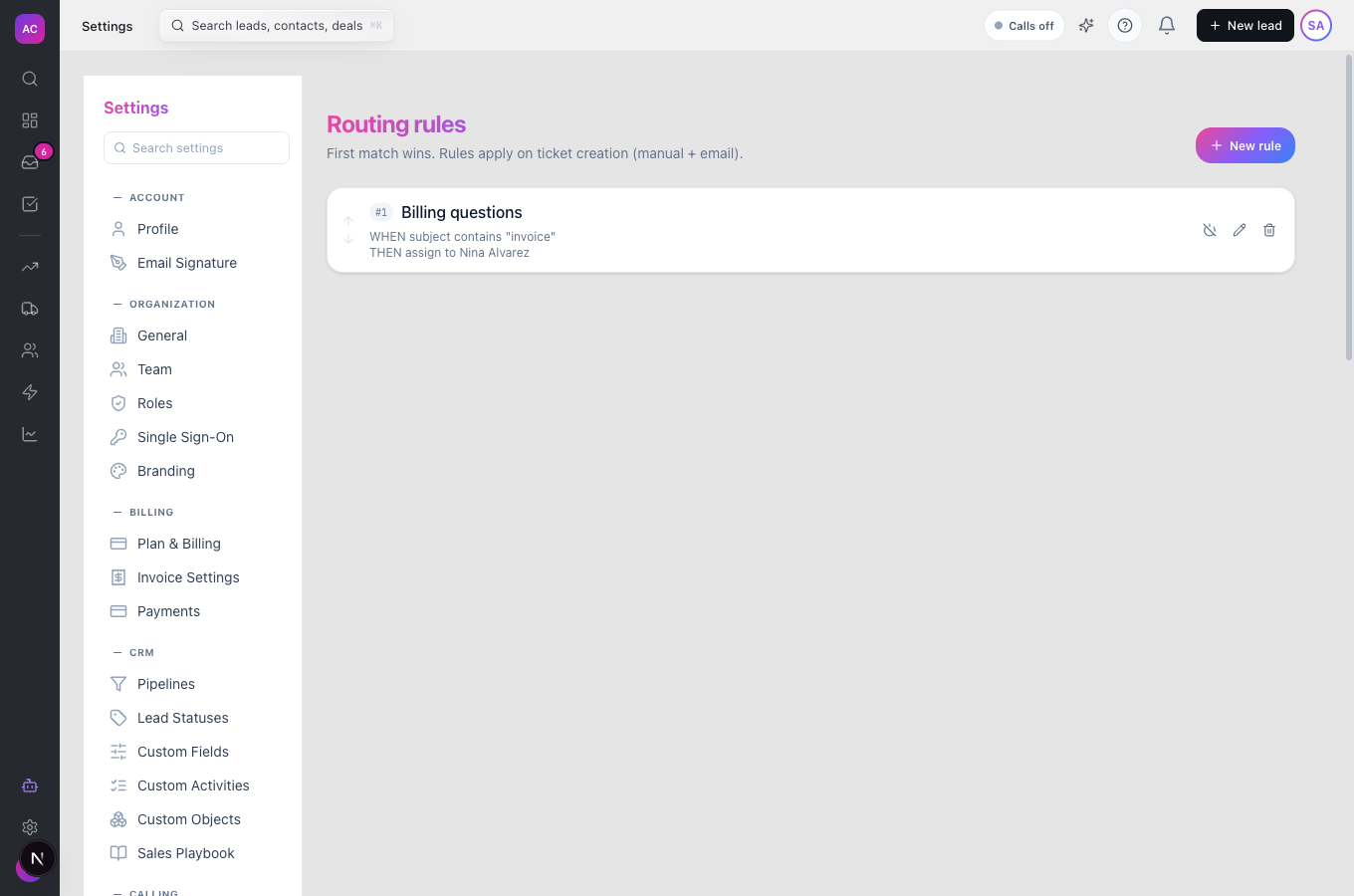Open Profile settings

pos(196,229)
